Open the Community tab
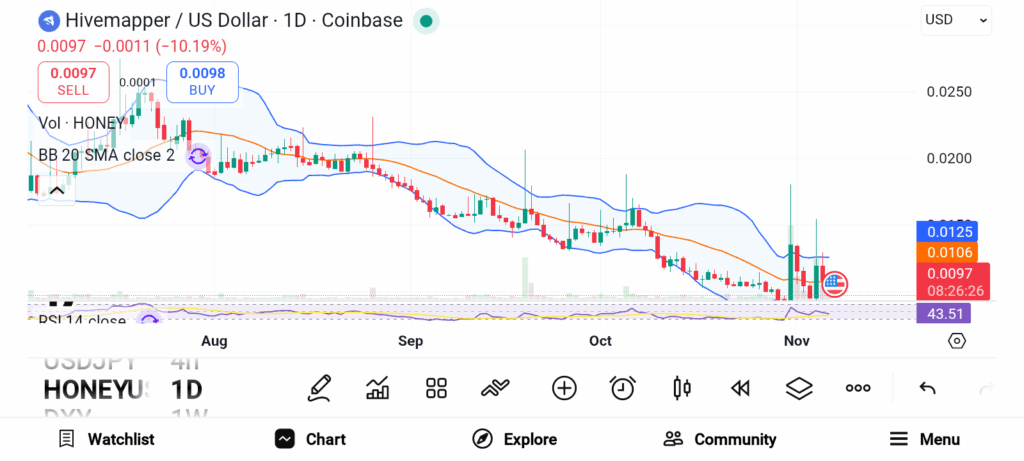1024x461 pixels. click(720, 439)
